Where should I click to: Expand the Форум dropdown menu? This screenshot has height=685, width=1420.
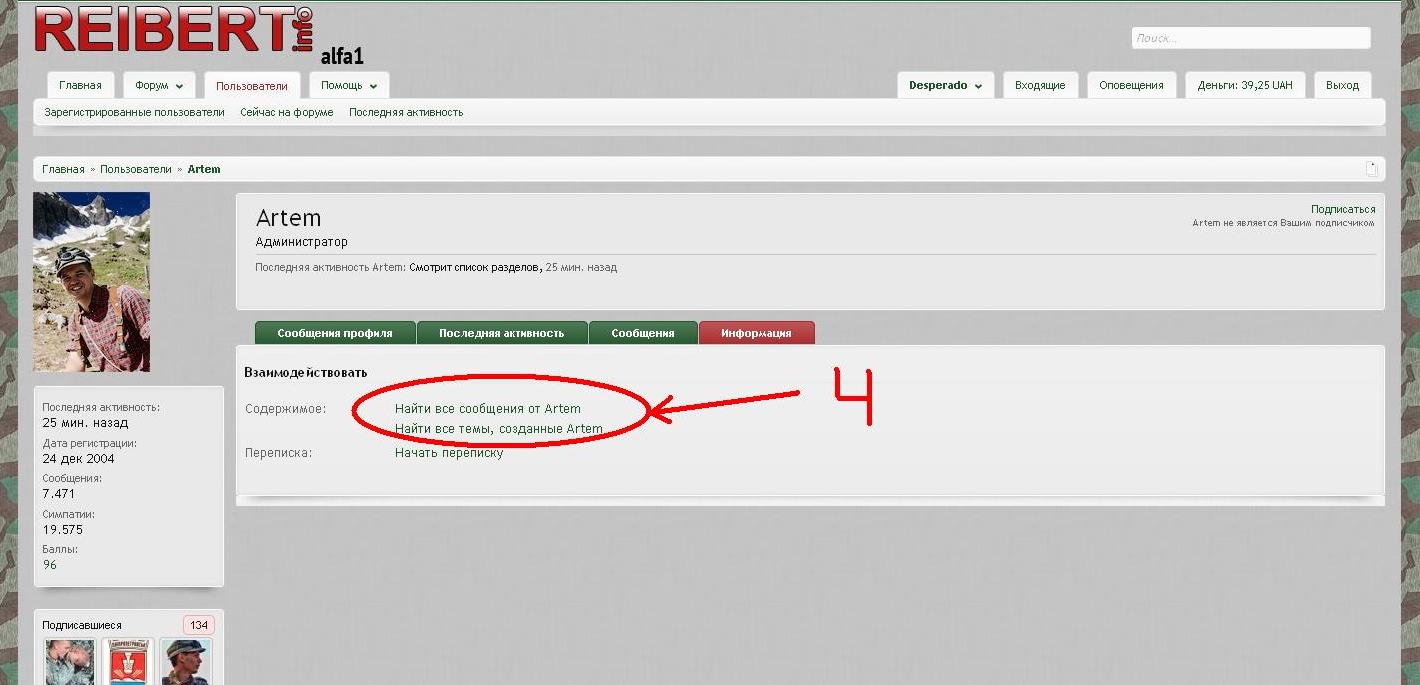[x=159, y=85]
